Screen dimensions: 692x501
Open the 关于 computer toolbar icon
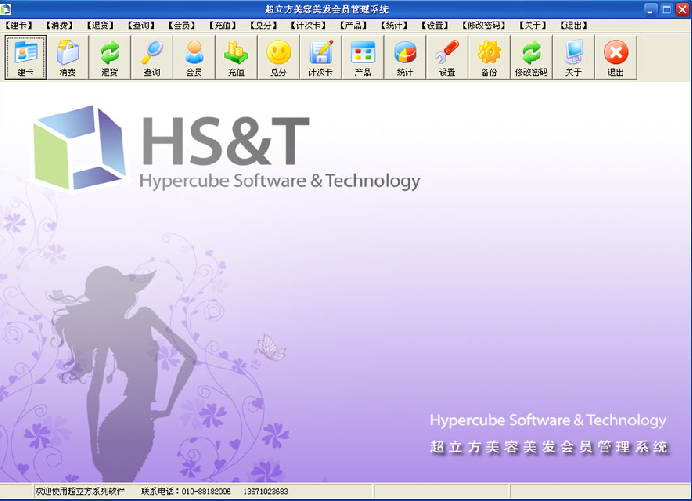[x=574, y=58]
